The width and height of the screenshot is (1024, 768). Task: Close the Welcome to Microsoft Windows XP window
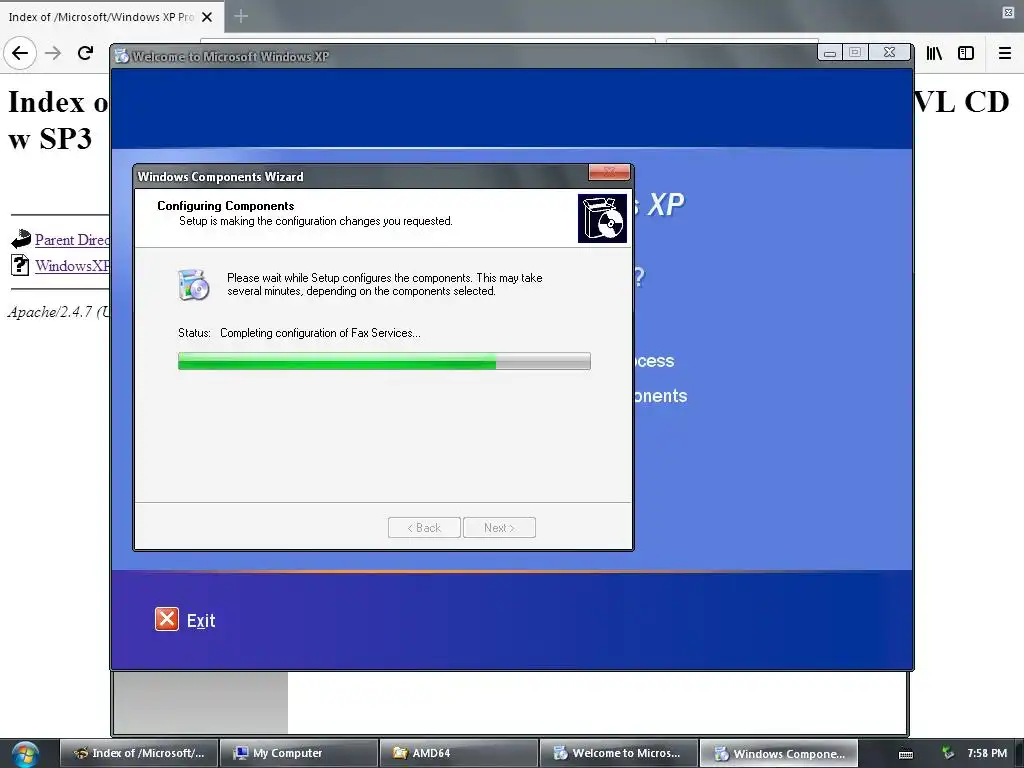tap(889, 53)
